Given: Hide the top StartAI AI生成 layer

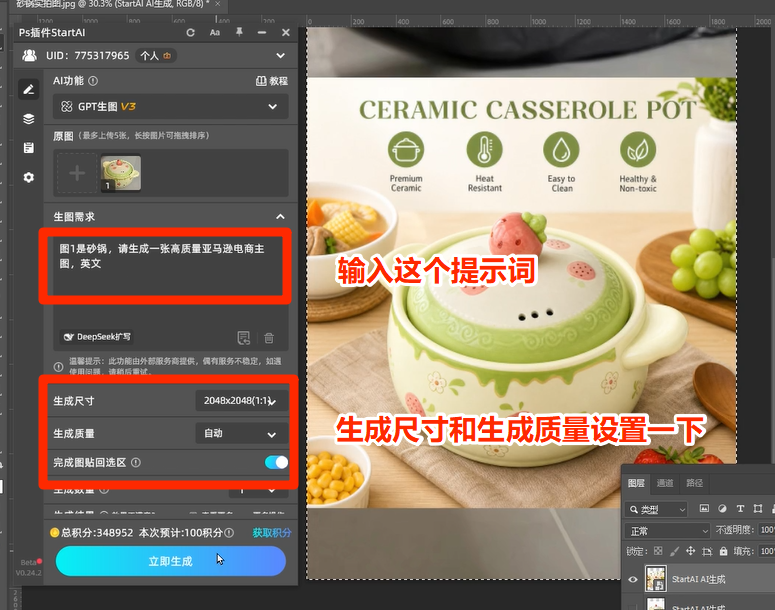Looking at the screenshot, I should pyautogui.click(x=633, y=579).
